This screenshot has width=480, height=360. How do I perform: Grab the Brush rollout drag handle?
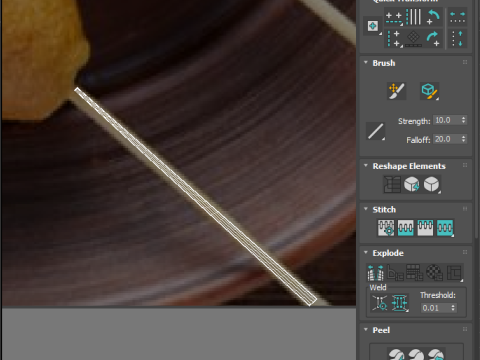465,62
